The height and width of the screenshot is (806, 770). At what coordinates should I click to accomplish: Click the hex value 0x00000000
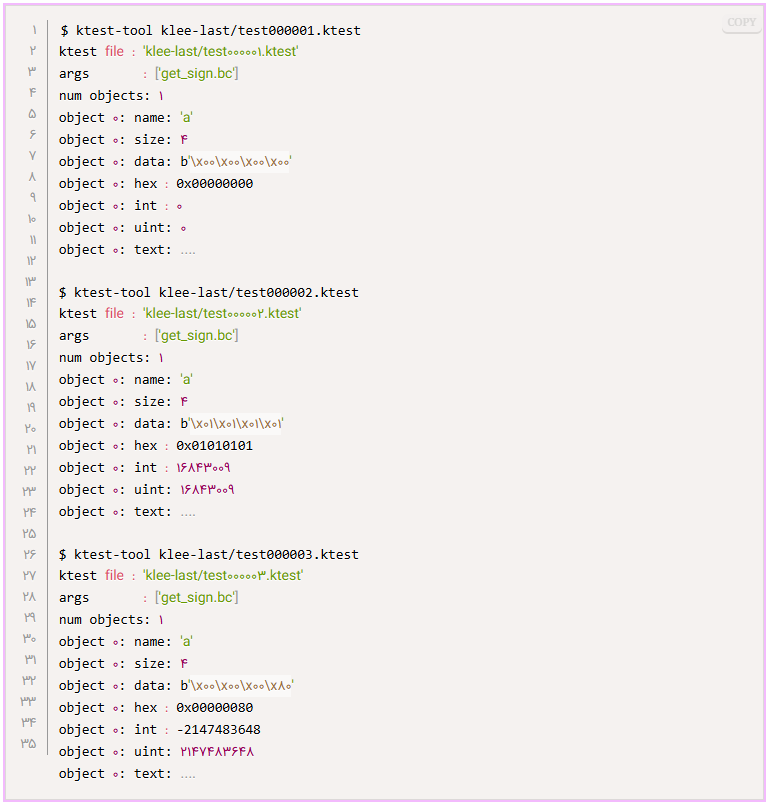click(214, 183)
